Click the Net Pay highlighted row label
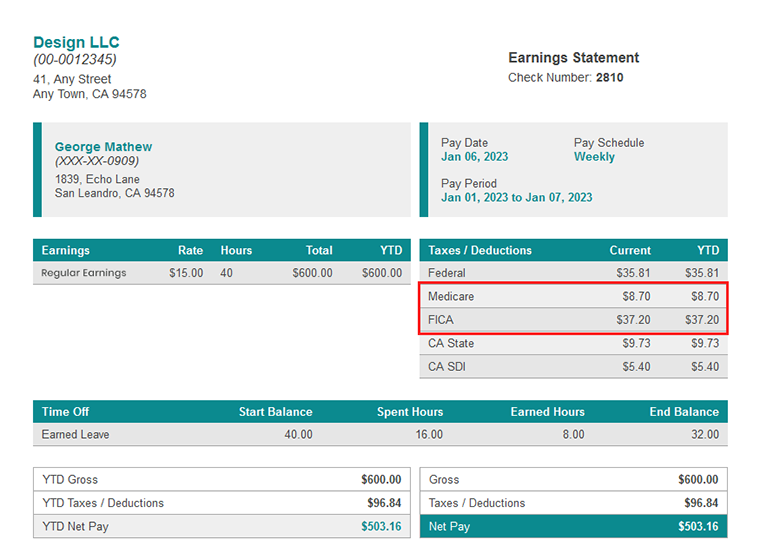 449,526
